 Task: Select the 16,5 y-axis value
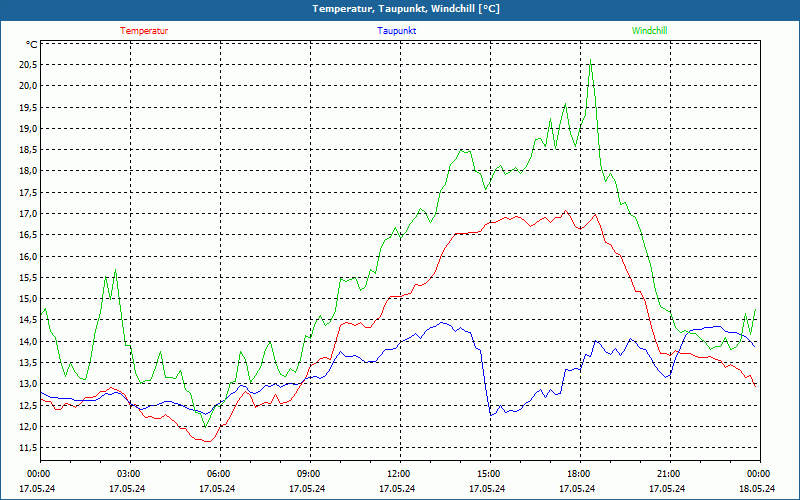[28, 235]
